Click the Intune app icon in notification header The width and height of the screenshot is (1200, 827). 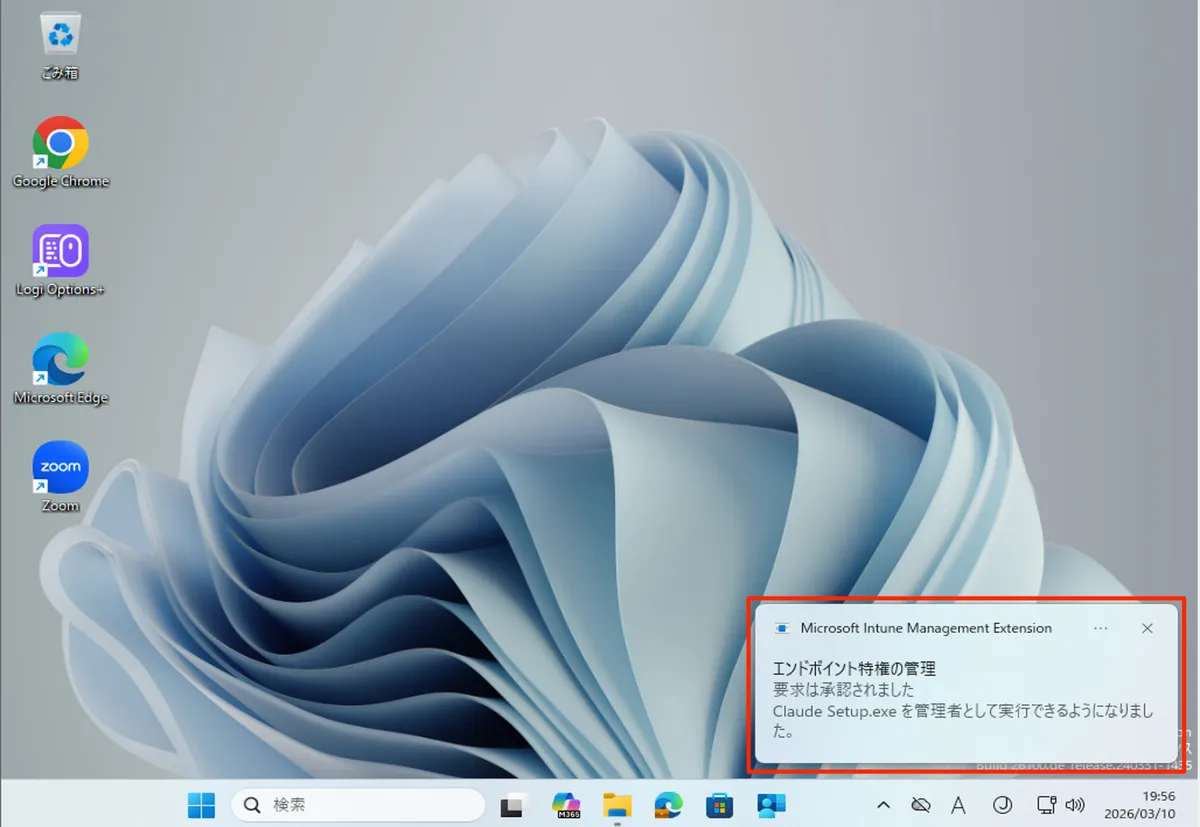click(782, 628)
